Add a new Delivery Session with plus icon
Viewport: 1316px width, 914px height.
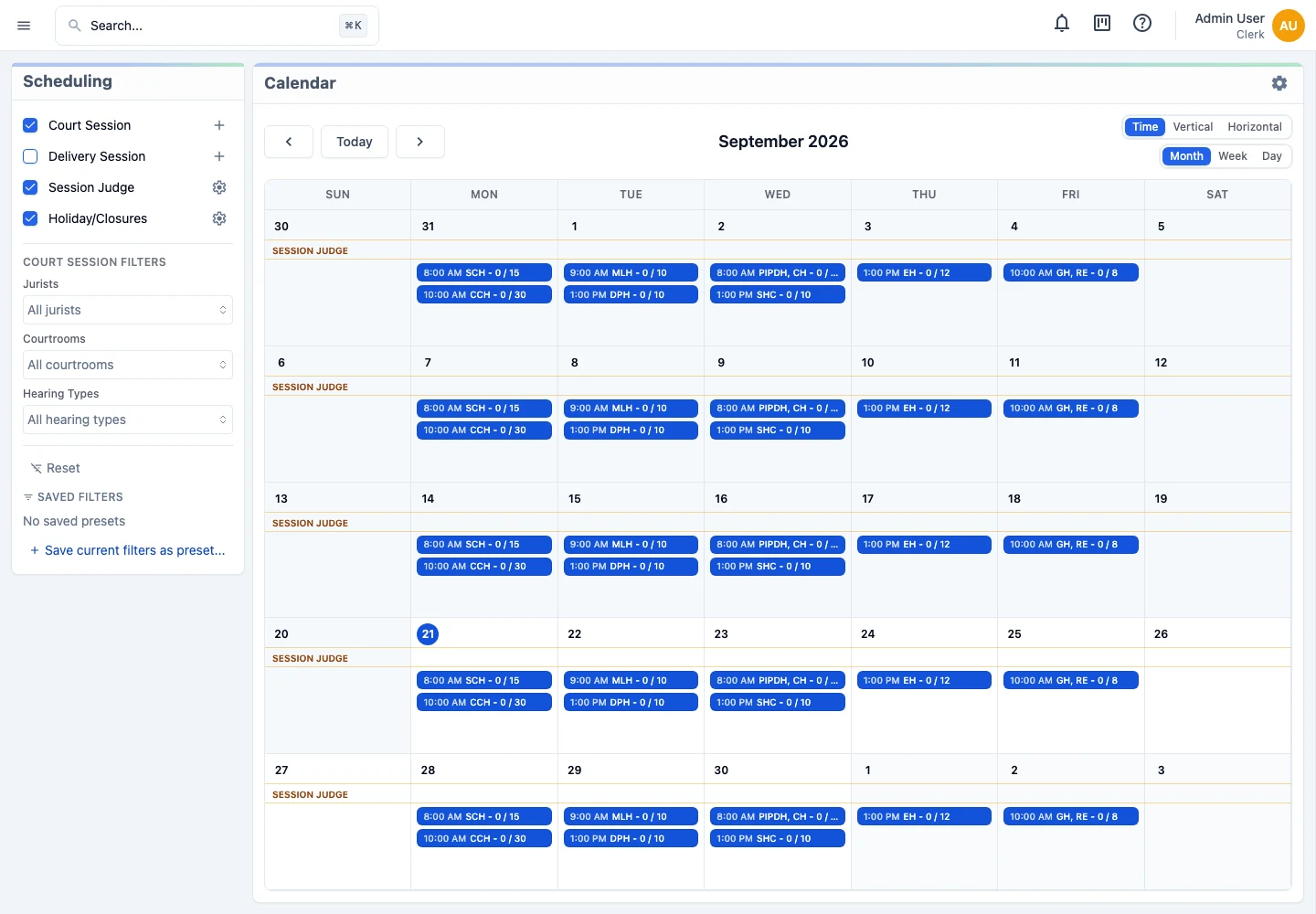219,156
